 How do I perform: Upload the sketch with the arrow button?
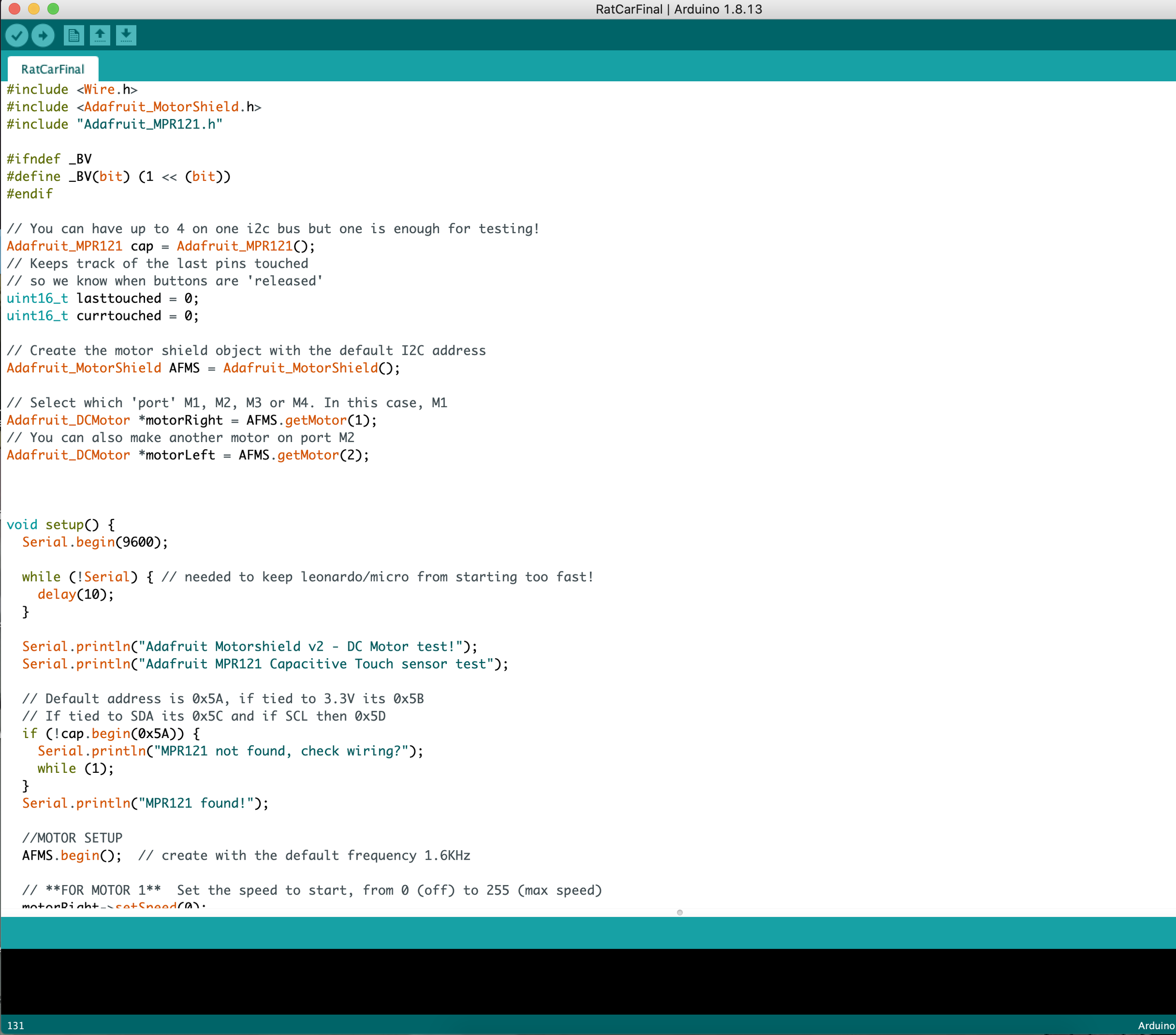point(43,36)
